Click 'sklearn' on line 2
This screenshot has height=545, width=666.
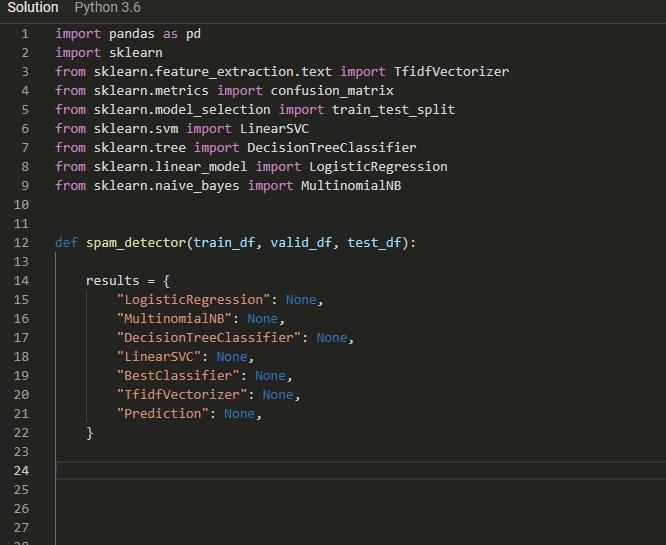pyautogui.click(x=135, y=53)
